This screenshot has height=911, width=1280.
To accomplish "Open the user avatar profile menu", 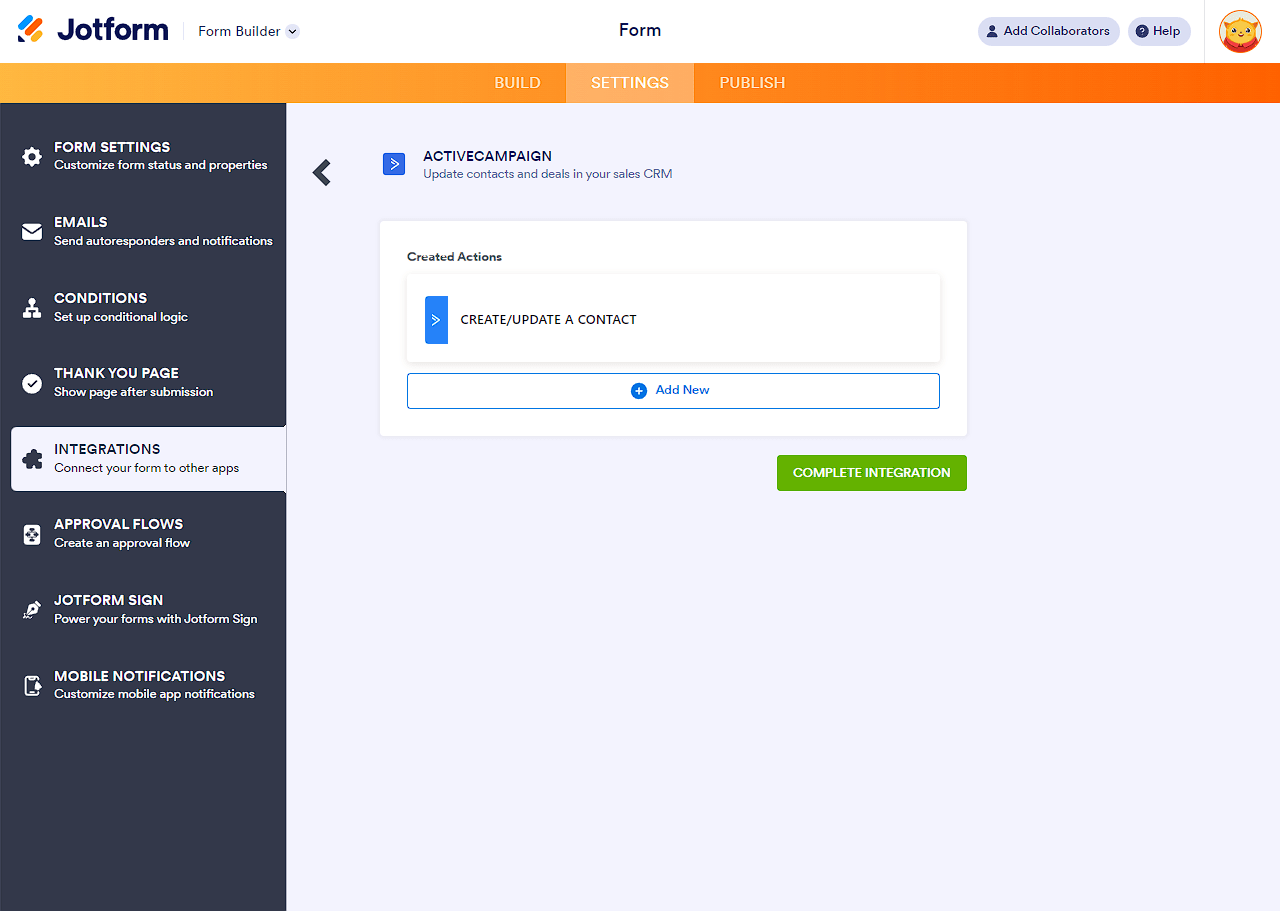I will pos(1240,31).
